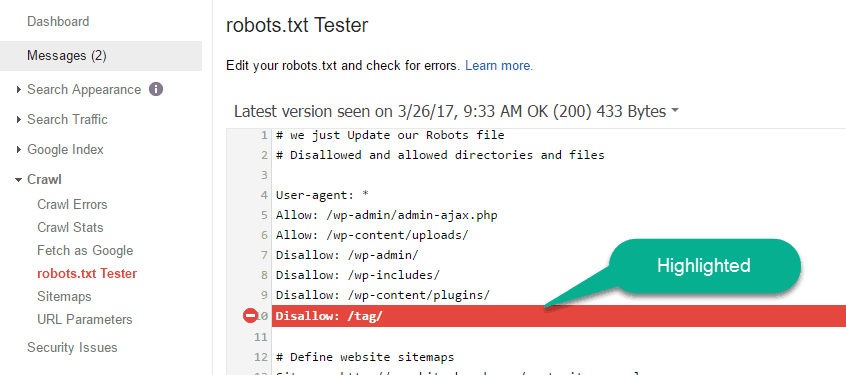This screenshot has height=375, width=846.
Task: Click the 'Disallow: /wp-includes/' line
Action: tap(358, 275)
